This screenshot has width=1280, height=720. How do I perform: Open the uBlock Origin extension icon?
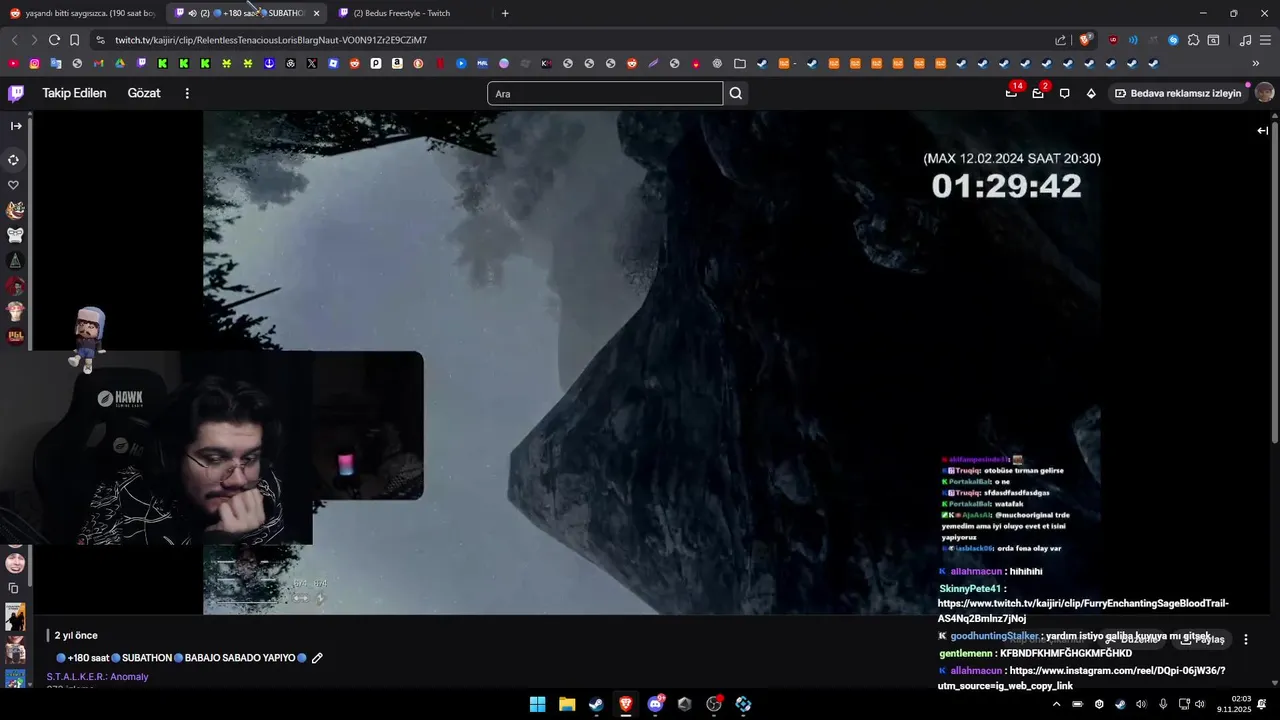tap(1113, 40)
